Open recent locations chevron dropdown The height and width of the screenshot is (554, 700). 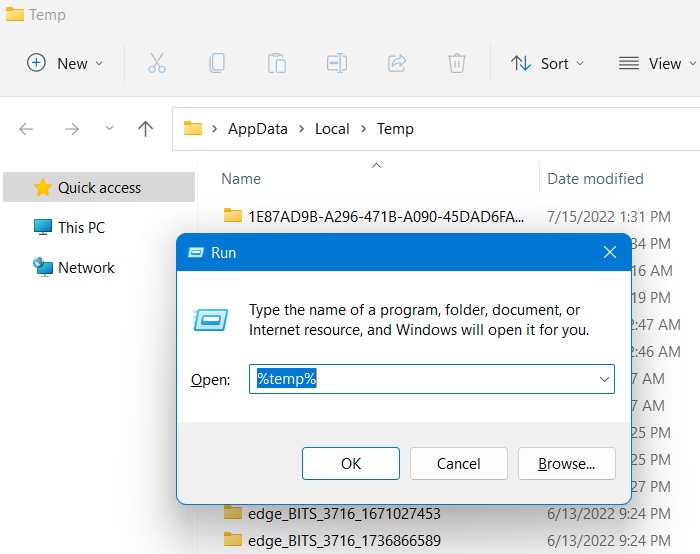[x=109, y=129]
